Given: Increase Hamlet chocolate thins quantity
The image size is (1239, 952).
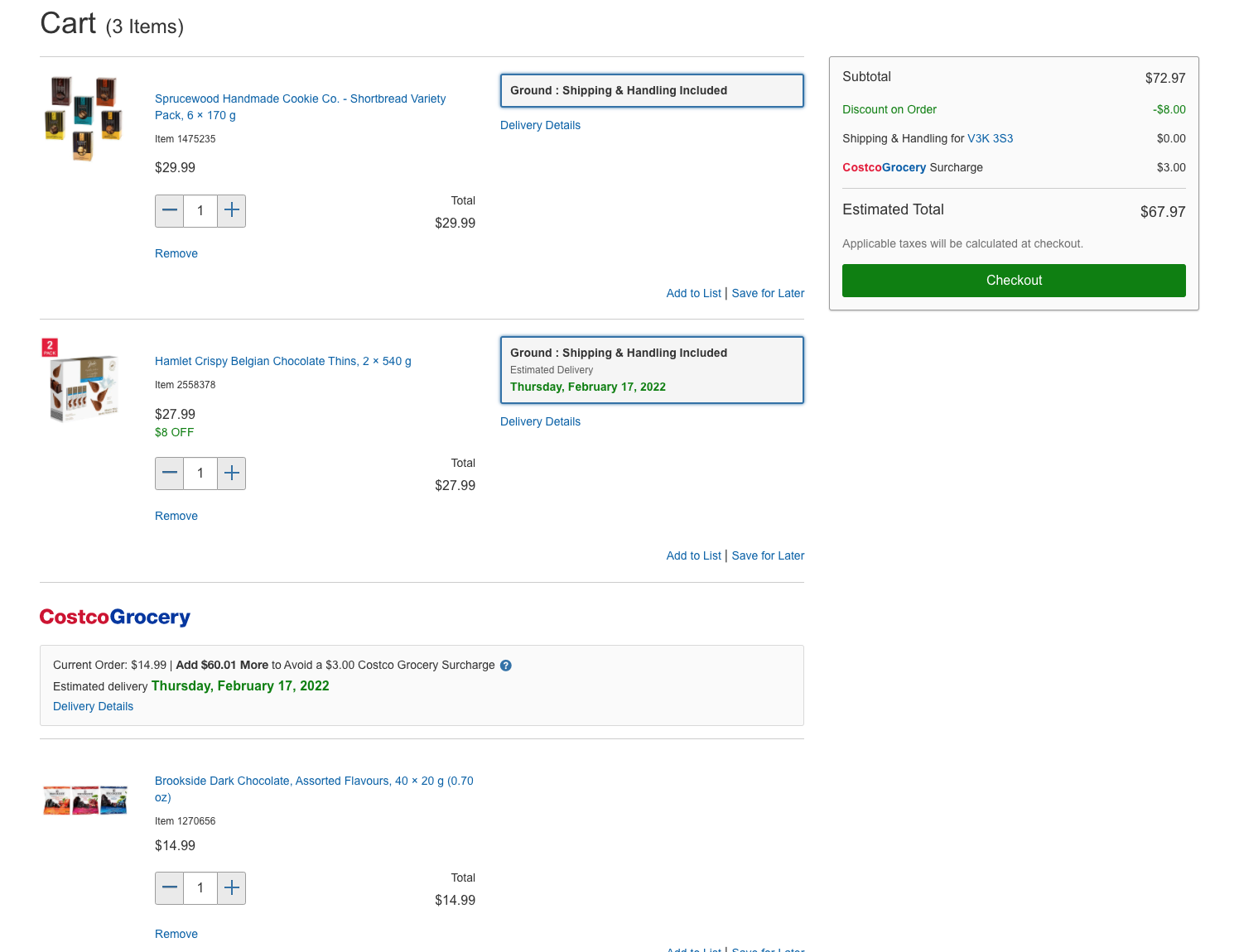Looking at the screenshot, I should tap(232, 474).
